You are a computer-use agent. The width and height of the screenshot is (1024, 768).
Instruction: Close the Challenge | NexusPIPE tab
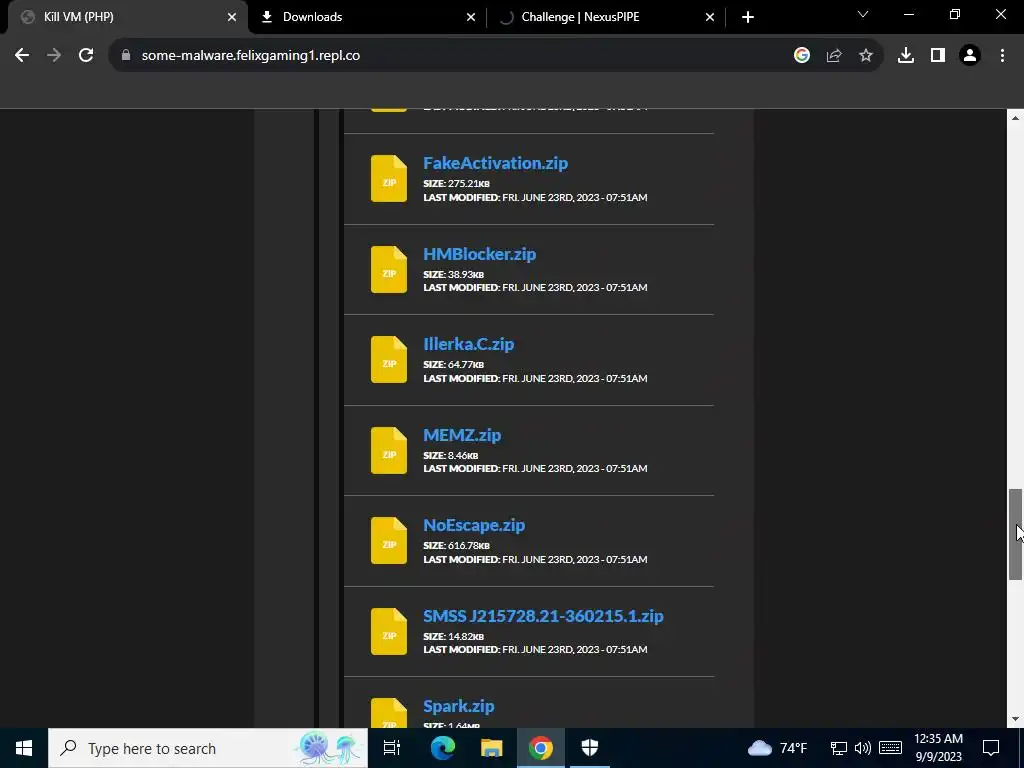710,17
